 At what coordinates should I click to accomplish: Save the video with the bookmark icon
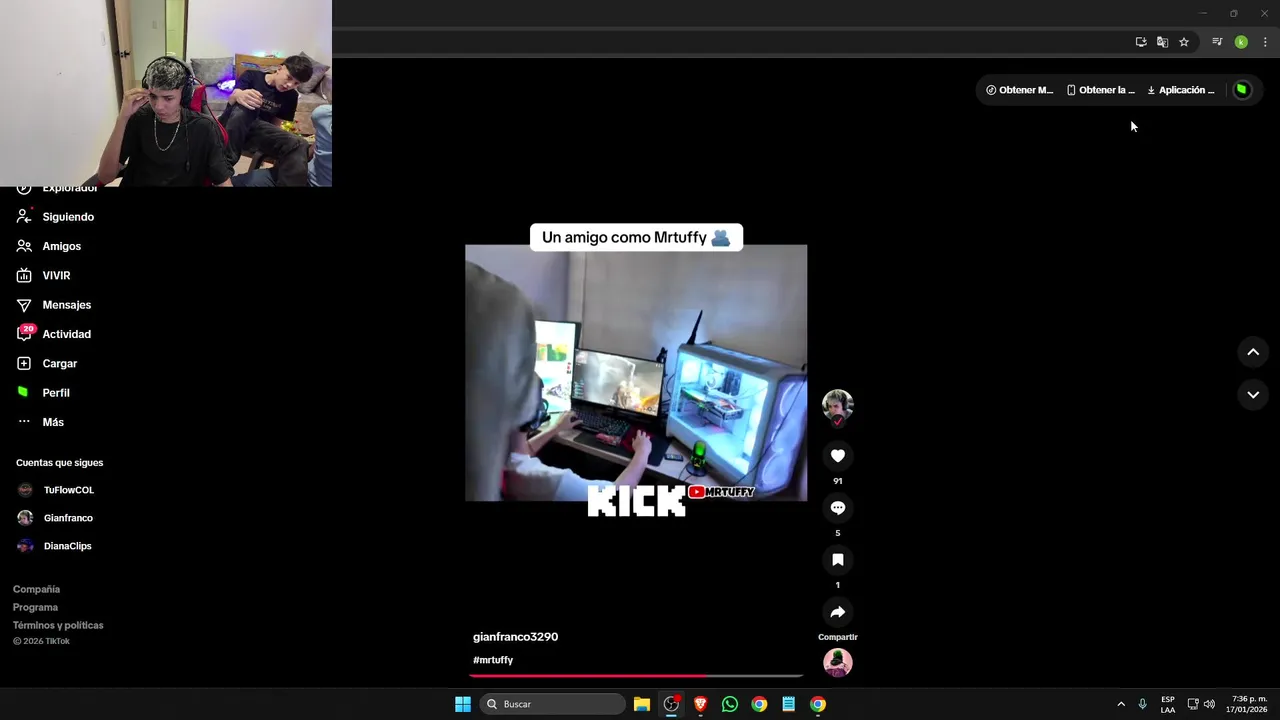pyautogui.click(x=838, y=560)
